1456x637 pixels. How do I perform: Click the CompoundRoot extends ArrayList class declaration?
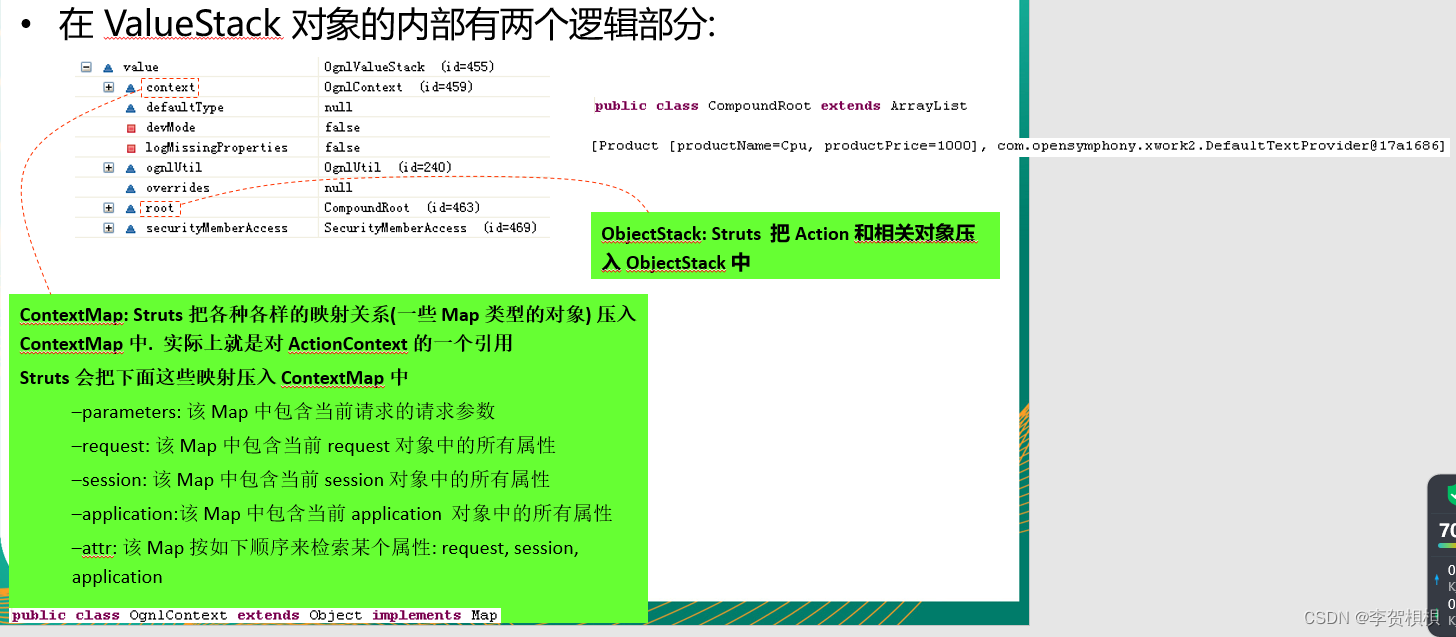pos(781,106)
